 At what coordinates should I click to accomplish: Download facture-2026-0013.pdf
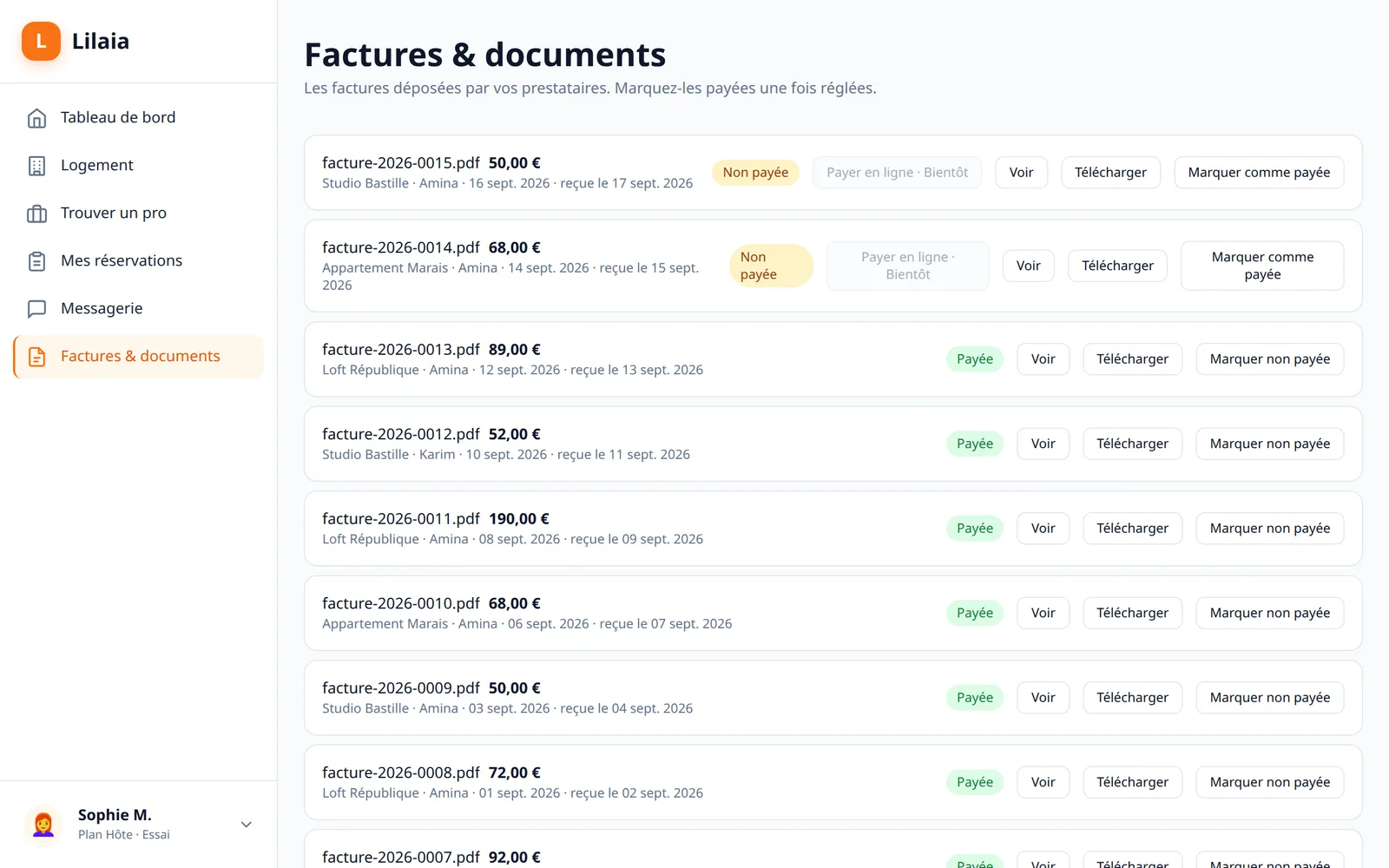pos(1132,359)
